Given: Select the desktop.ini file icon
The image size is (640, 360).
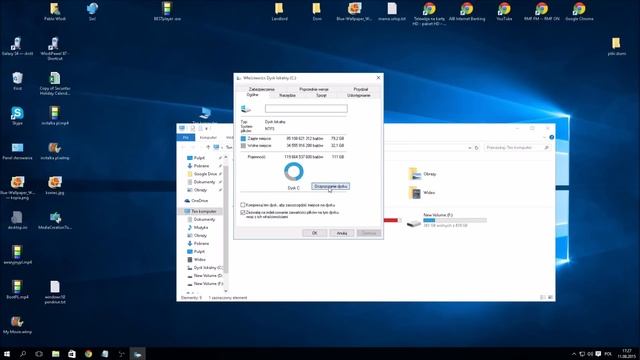Looking at the screenshot, I should pyautogui.click(x=17, y=220).
